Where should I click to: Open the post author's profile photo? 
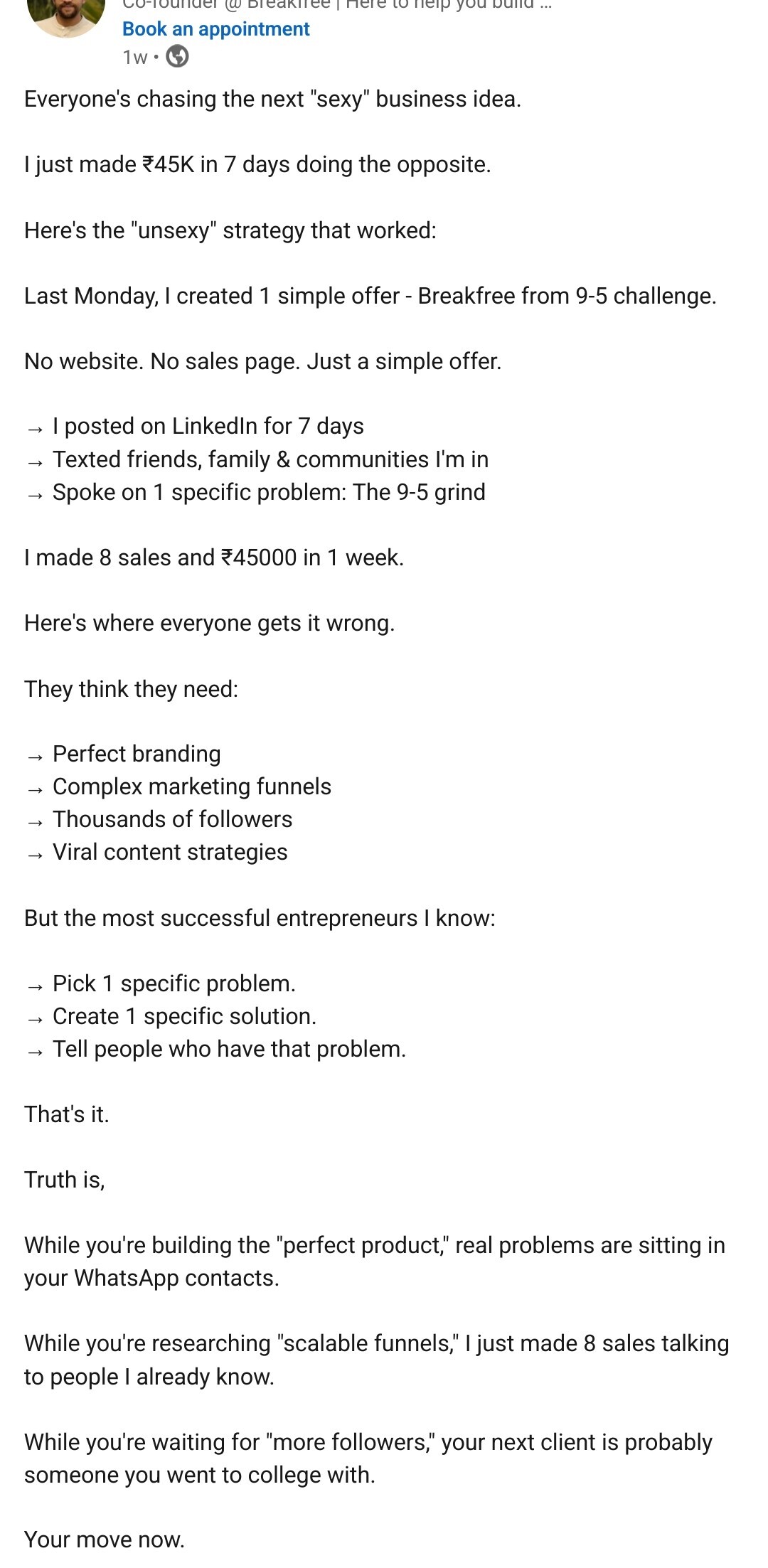65,14
